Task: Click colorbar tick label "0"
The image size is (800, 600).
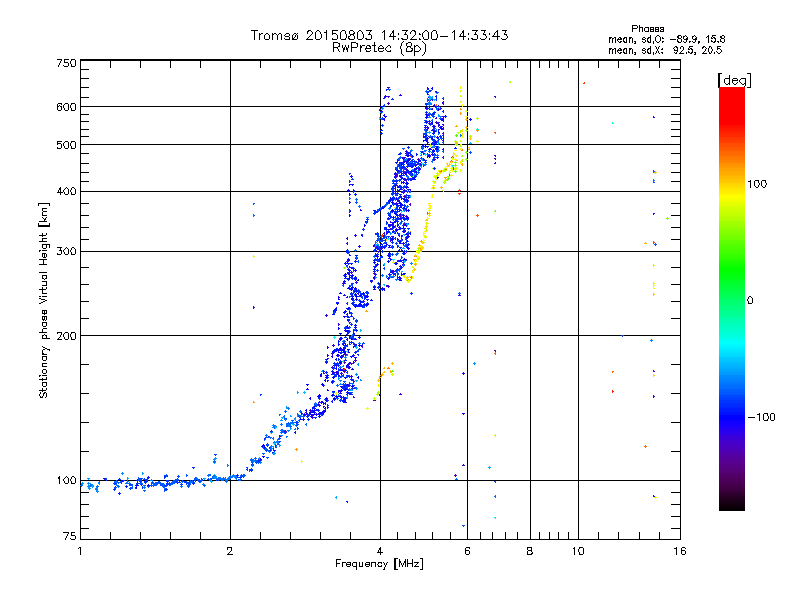Action: point(750,301)
